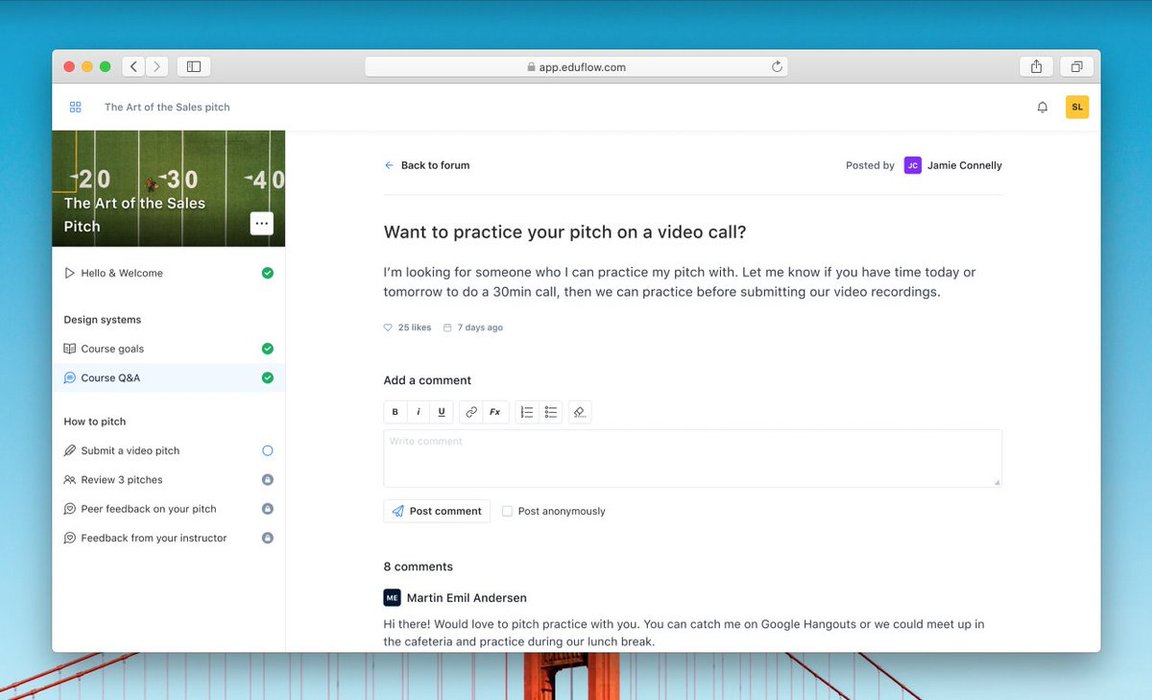1152x700 pixels.
Task: Create a bulleted list in the comment box
Action: coord(550,411)
